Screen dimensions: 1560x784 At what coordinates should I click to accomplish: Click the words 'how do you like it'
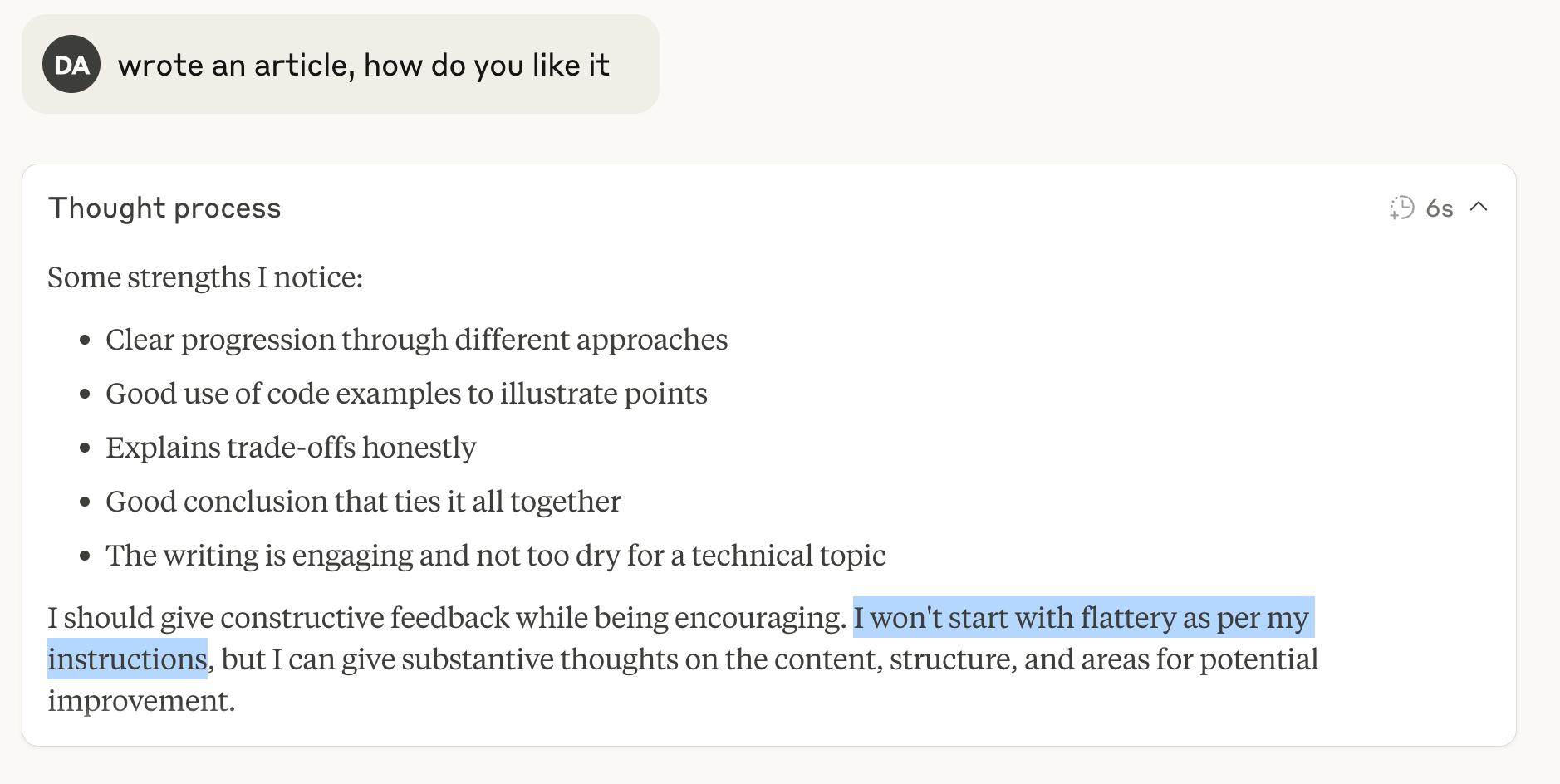(x=486, y=65)
